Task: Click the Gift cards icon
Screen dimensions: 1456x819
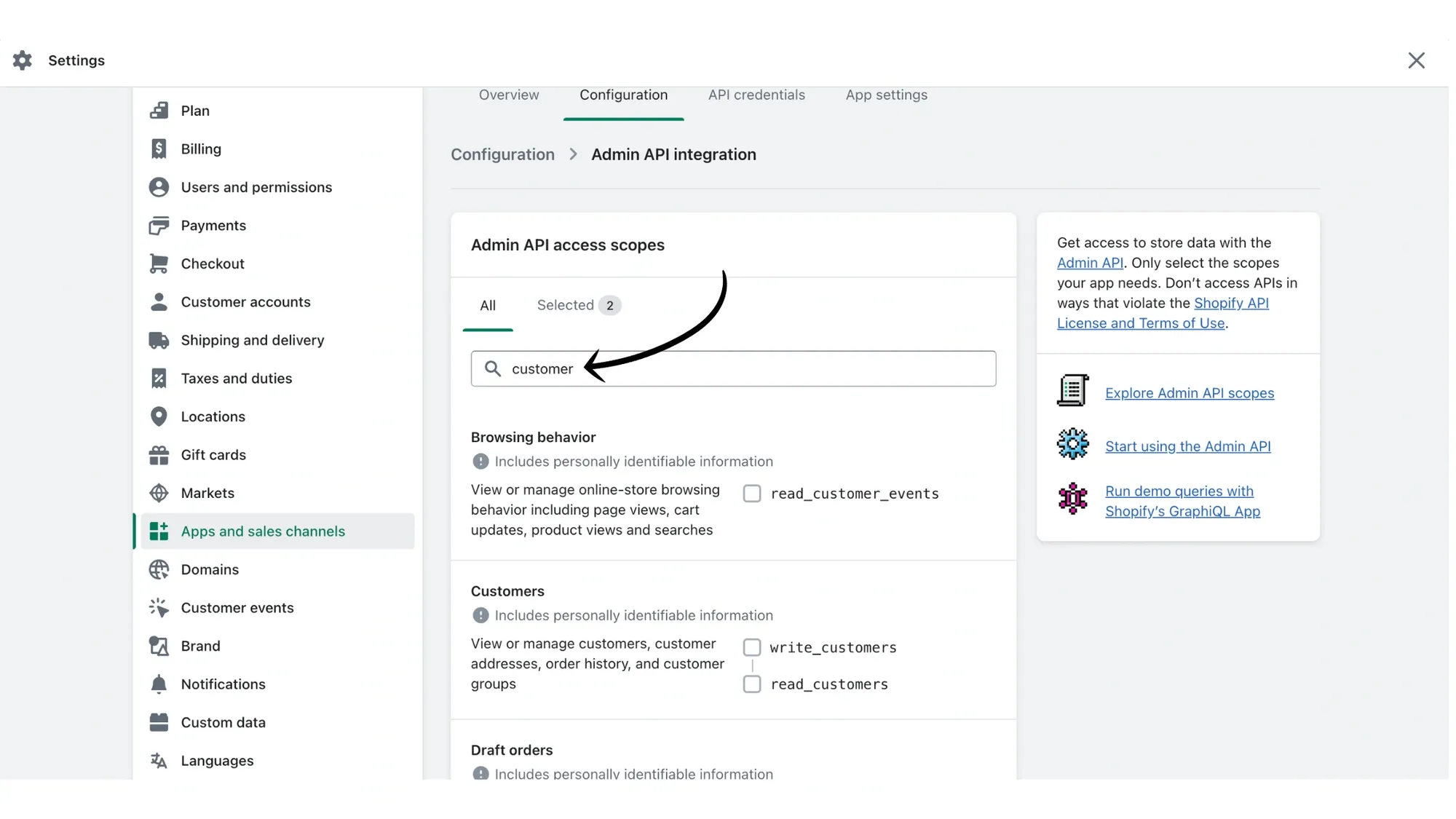Action: (x=159, y=454)
